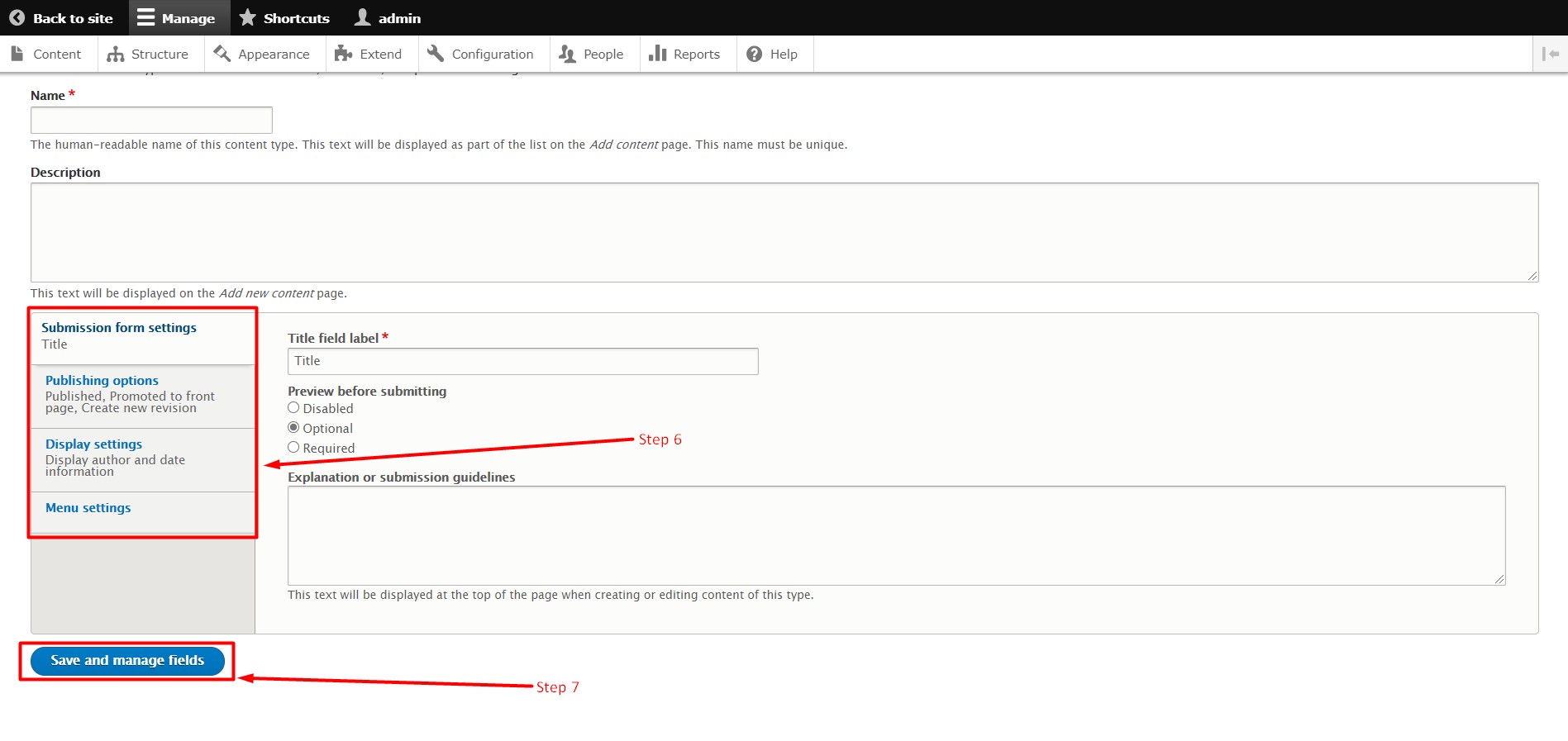
Task: Open the Reports menu label
Action: point(697,55)
